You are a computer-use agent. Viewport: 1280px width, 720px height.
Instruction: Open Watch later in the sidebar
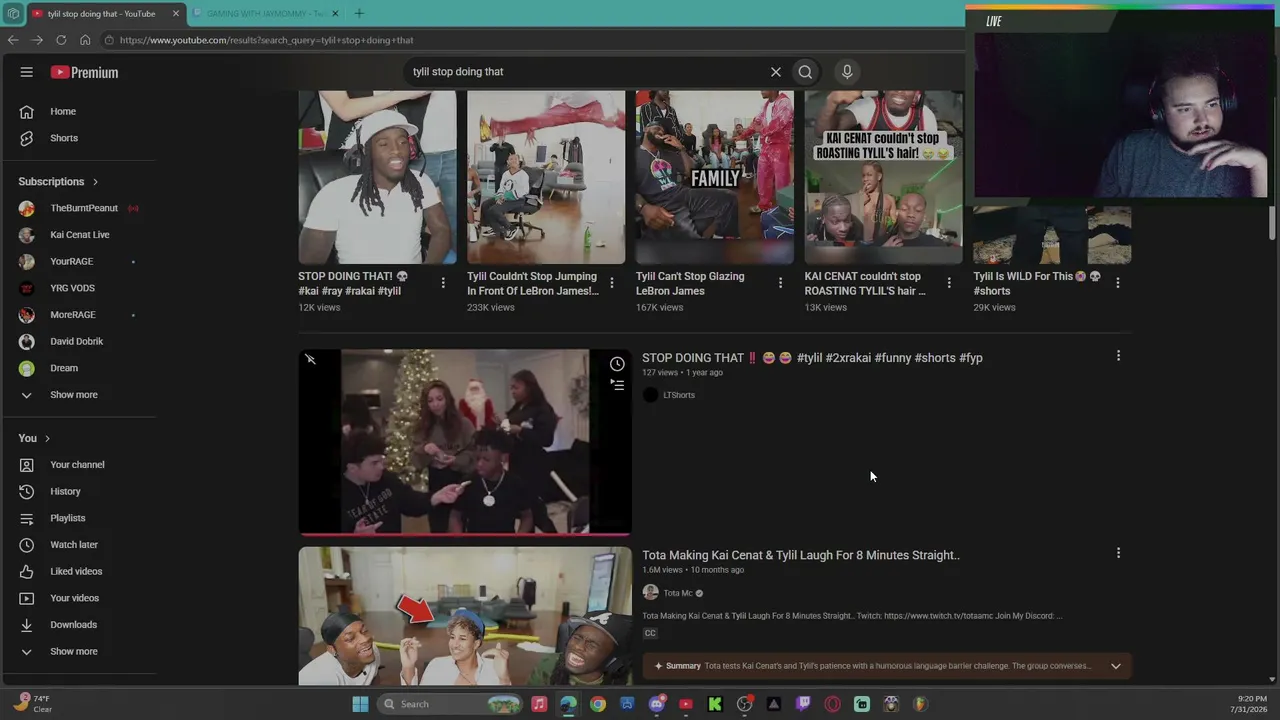click(x=74, y=545)
